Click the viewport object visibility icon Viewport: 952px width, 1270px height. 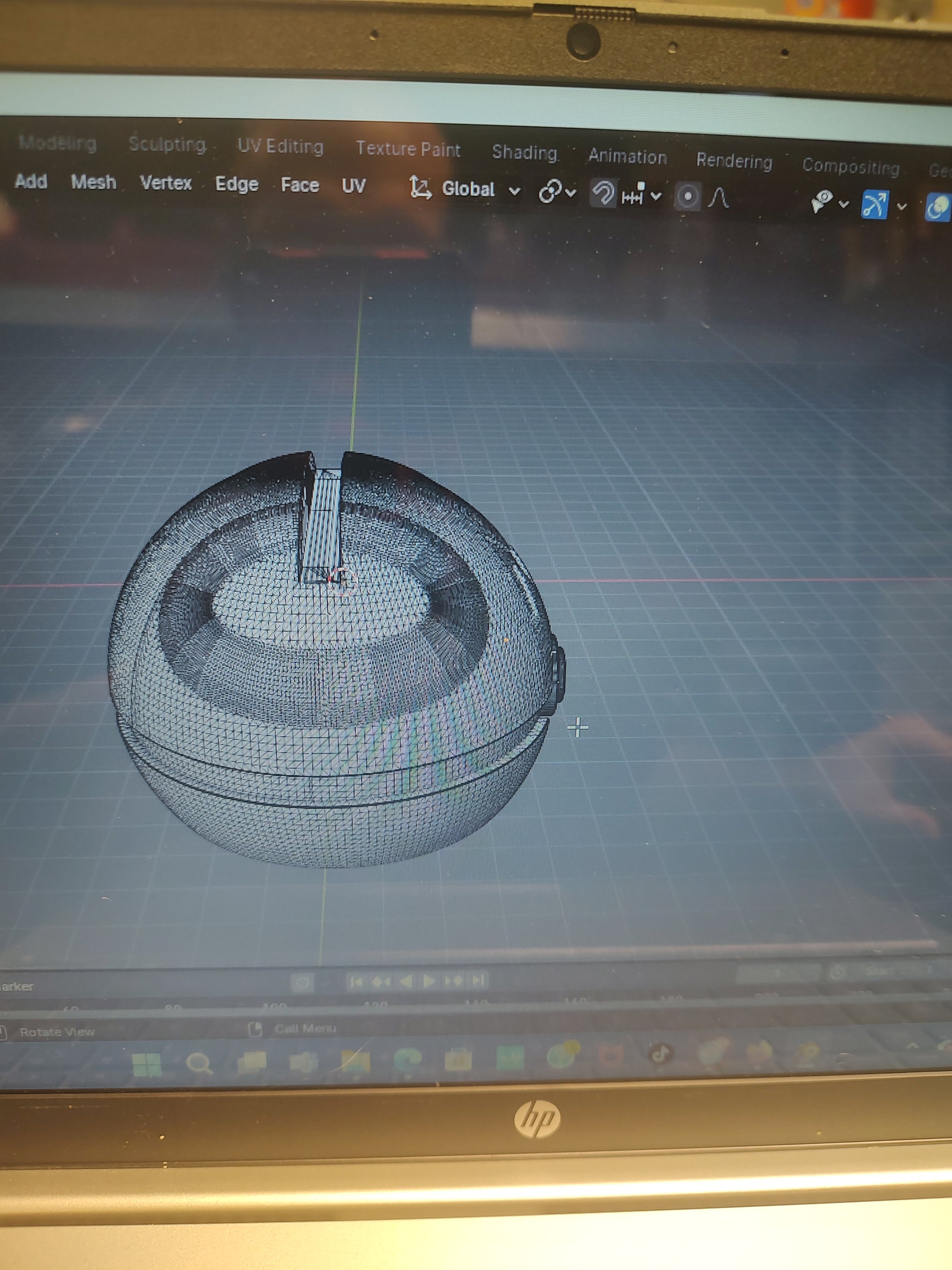click(x=822, y=202)
